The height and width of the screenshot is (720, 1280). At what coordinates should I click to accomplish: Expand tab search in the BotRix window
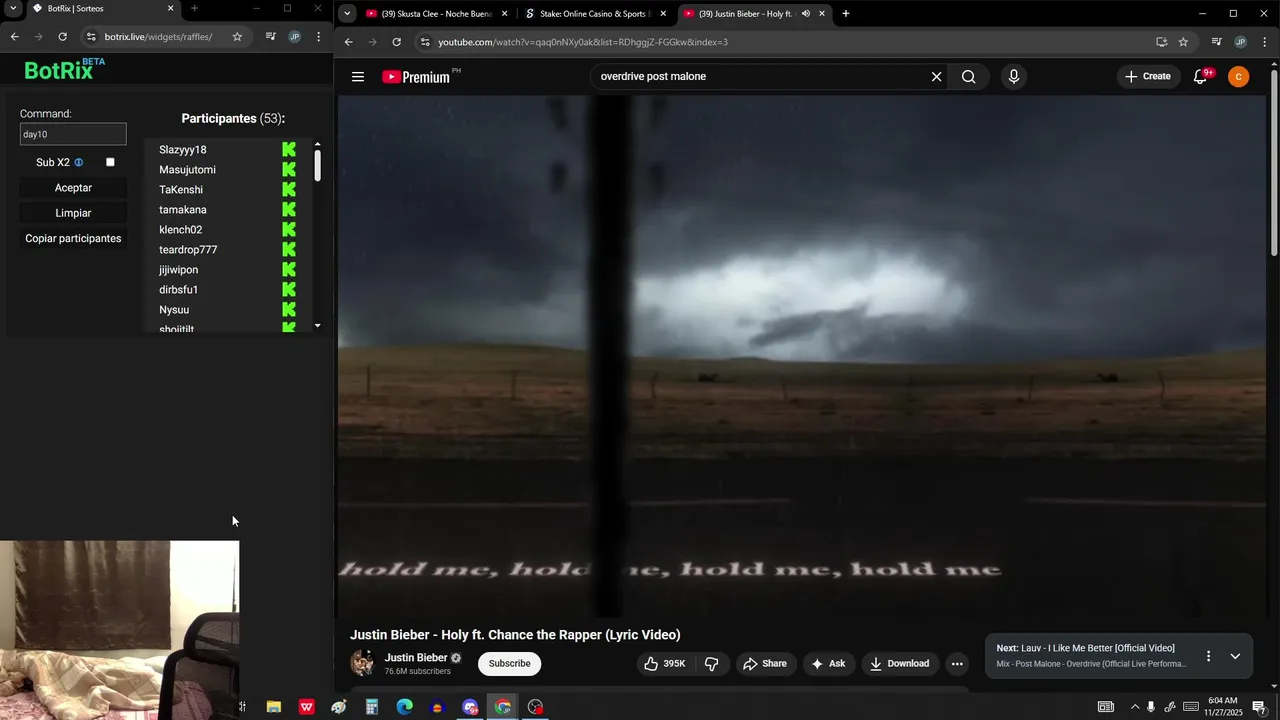[13, 8]
